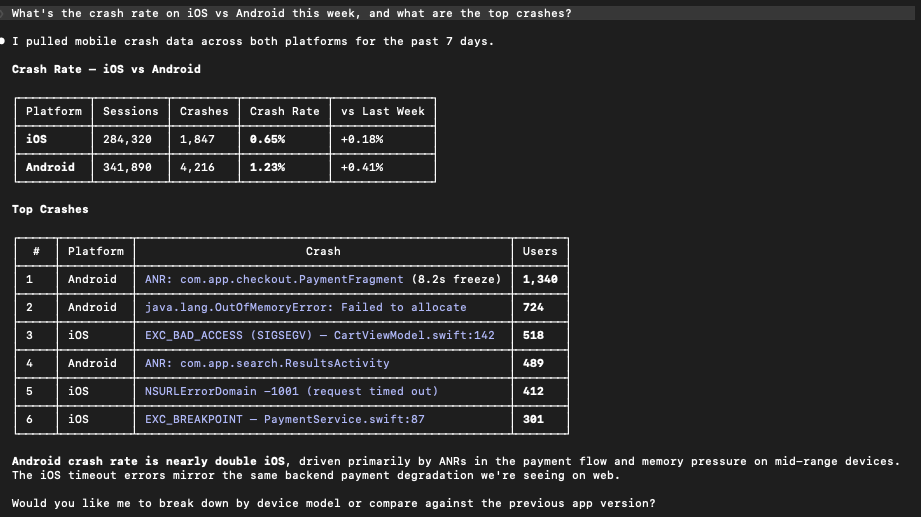Image resolution: width=921 pixels, height=517 pixels.
Task: Click the Users column header
Action: click(540, 251)
